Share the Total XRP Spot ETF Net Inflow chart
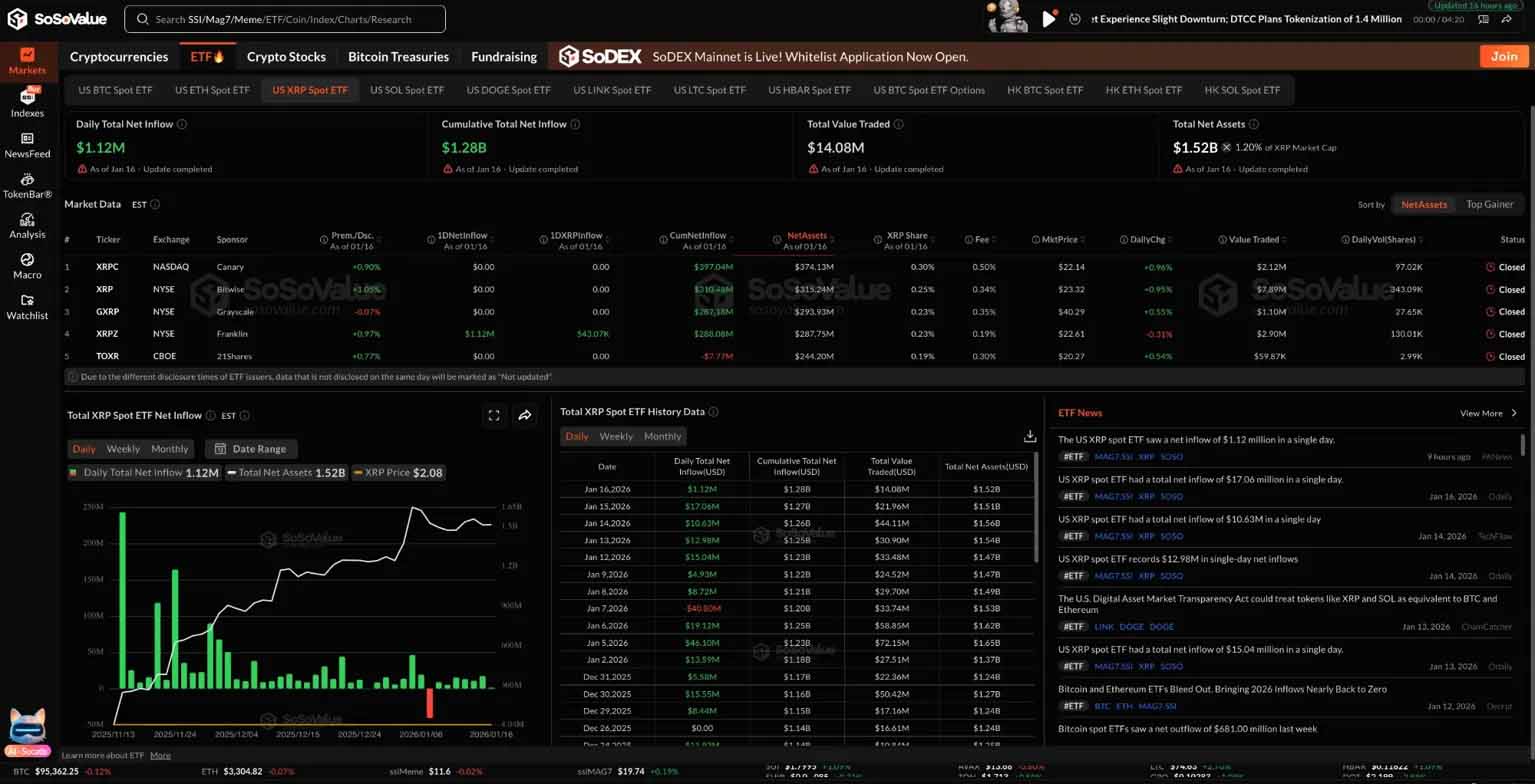Image resolution: width=1535 pixels, height=784 pixels. click(x=525, y=415)
